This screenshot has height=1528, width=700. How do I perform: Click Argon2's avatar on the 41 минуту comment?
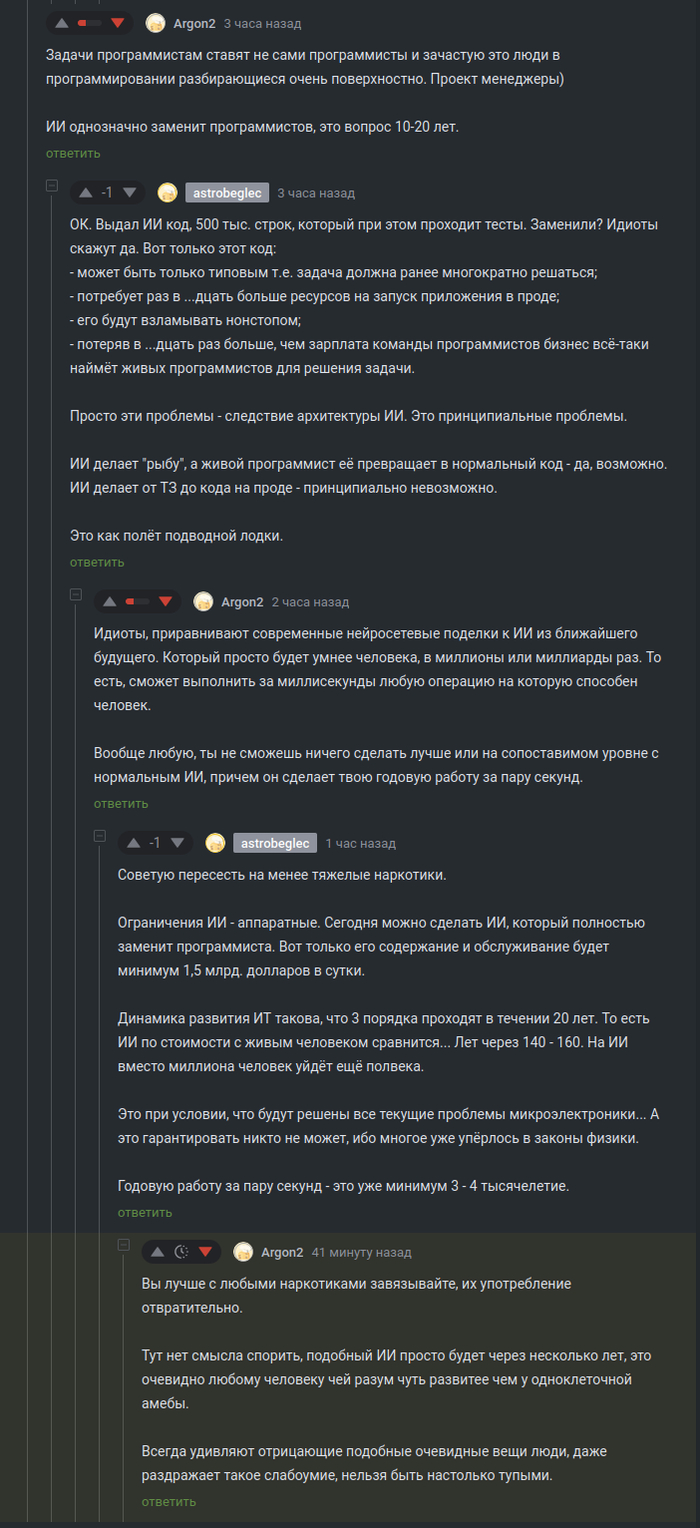243,1252
